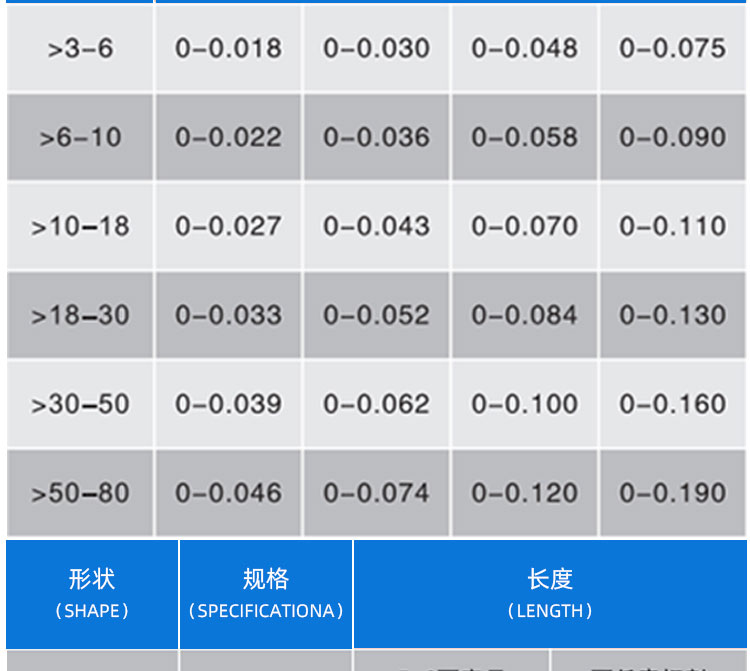Click the 0-0.084 value cell
750x671 pixels.
coord(524,315)
